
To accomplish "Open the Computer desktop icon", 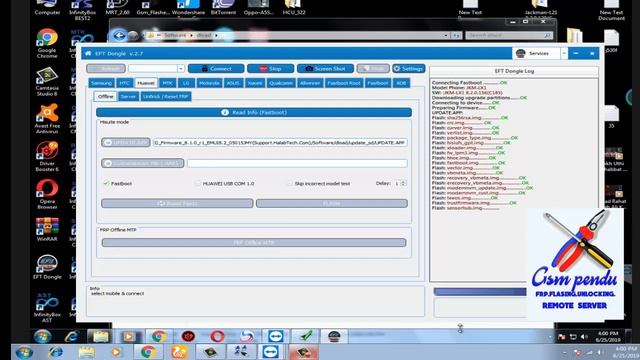I will point(47,7).
